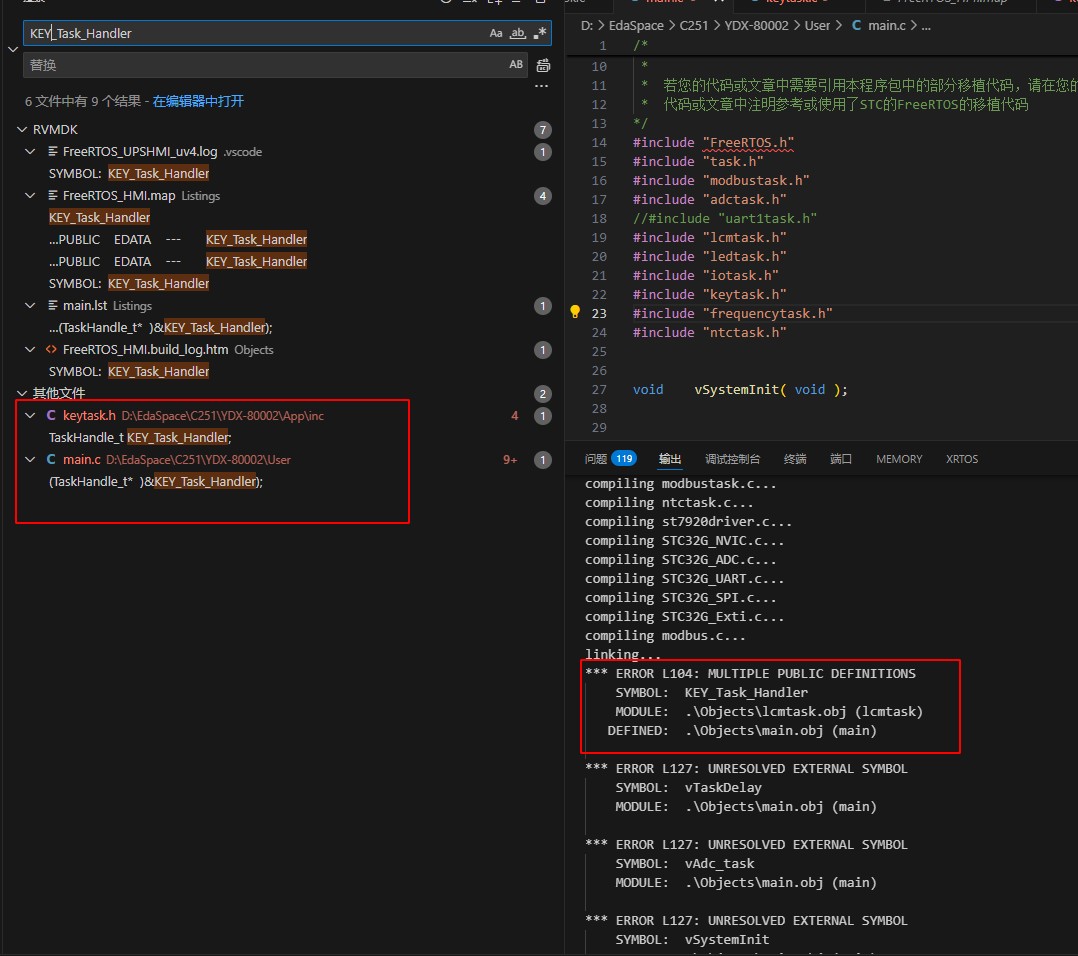This screenshot has height=956, width=1078.
Task: Click the Replace All icon
Action: [x=543, y=65]
